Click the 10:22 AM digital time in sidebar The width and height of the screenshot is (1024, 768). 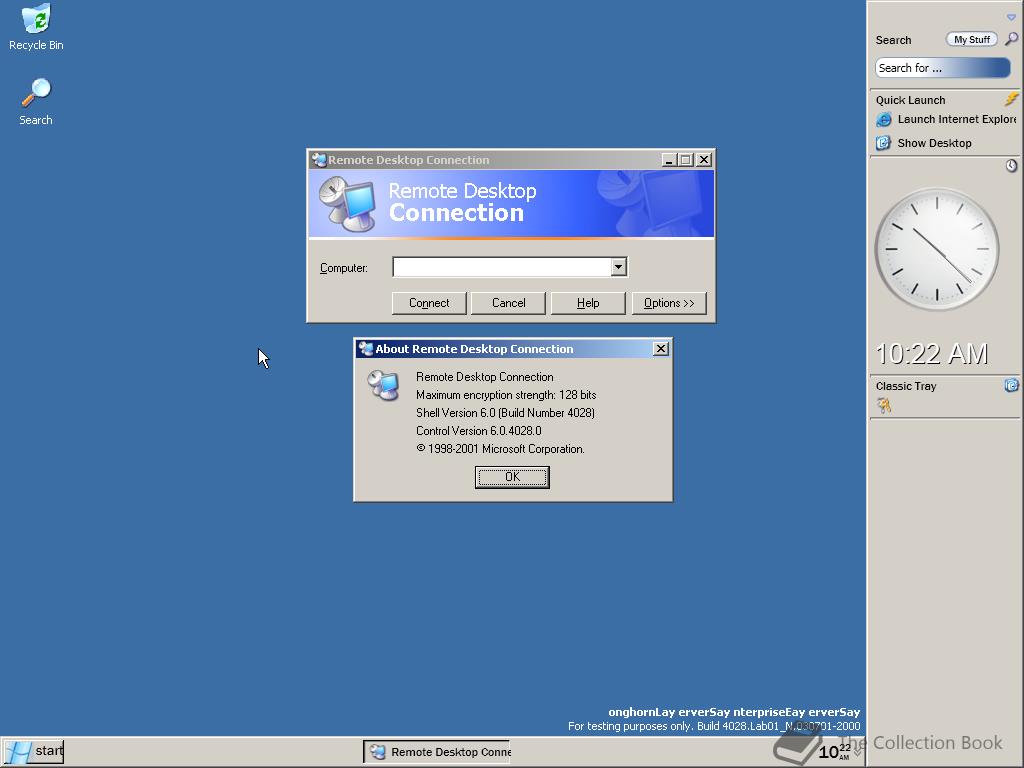931,354
